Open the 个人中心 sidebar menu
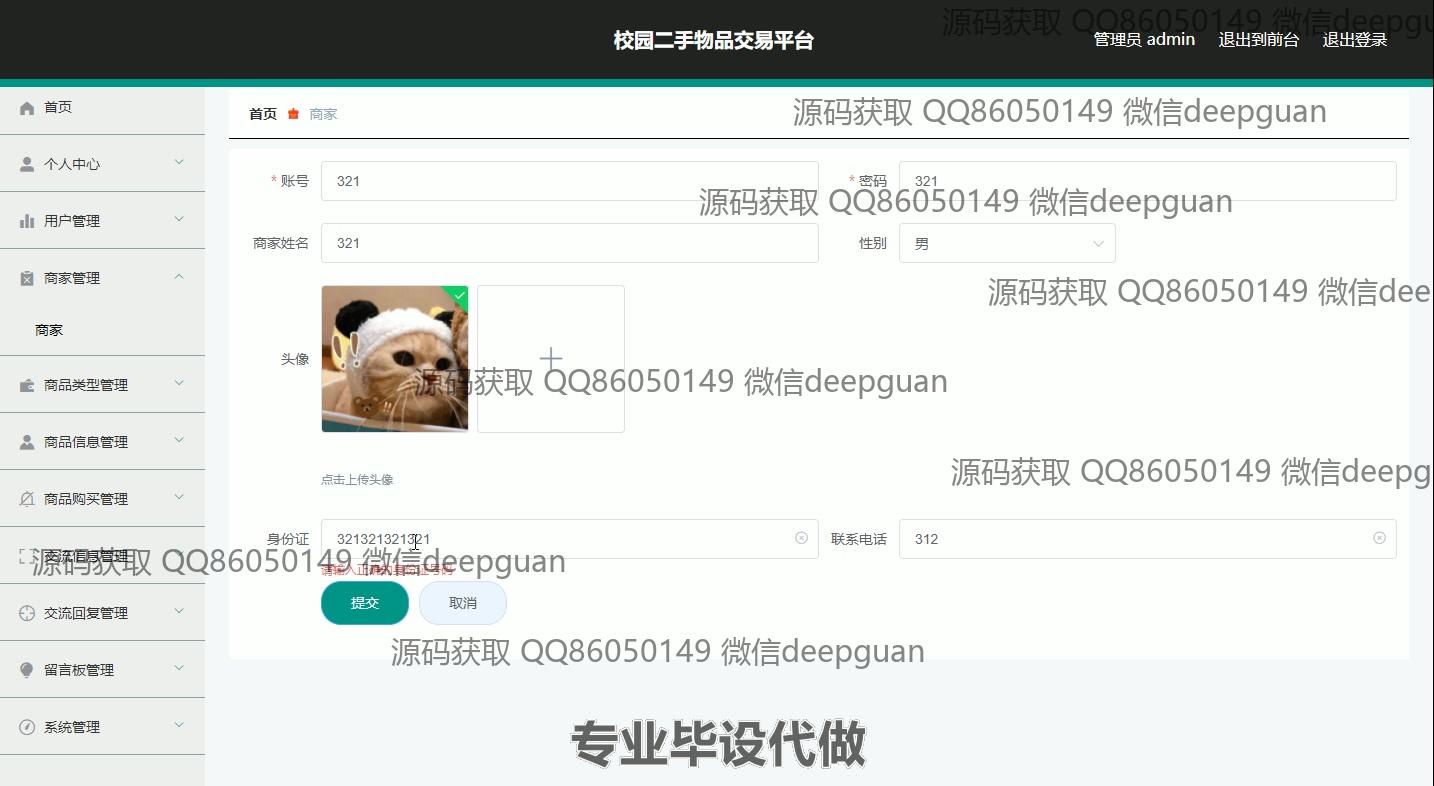The width and height of the screenshot is (1434, 786). [102, 164]
